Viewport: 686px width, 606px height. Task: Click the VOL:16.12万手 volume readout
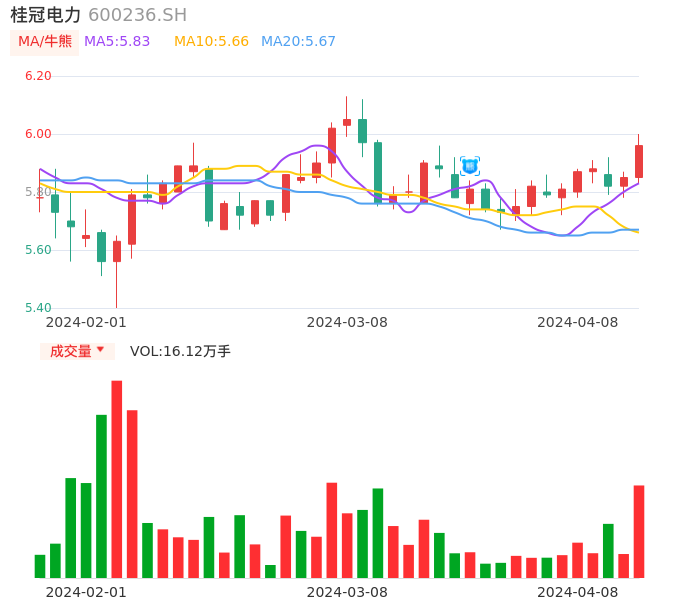(180, 351)
